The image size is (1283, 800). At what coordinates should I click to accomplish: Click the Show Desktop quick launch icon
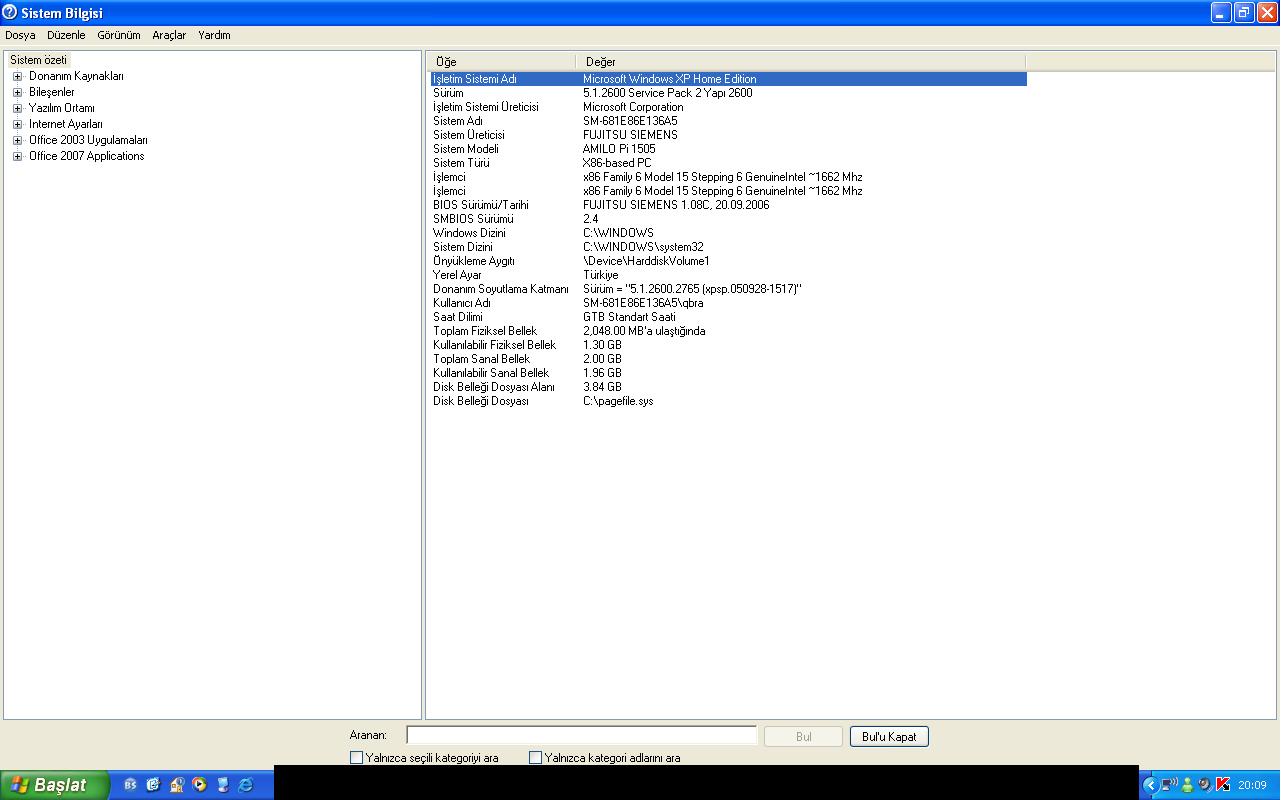[223, 785]
